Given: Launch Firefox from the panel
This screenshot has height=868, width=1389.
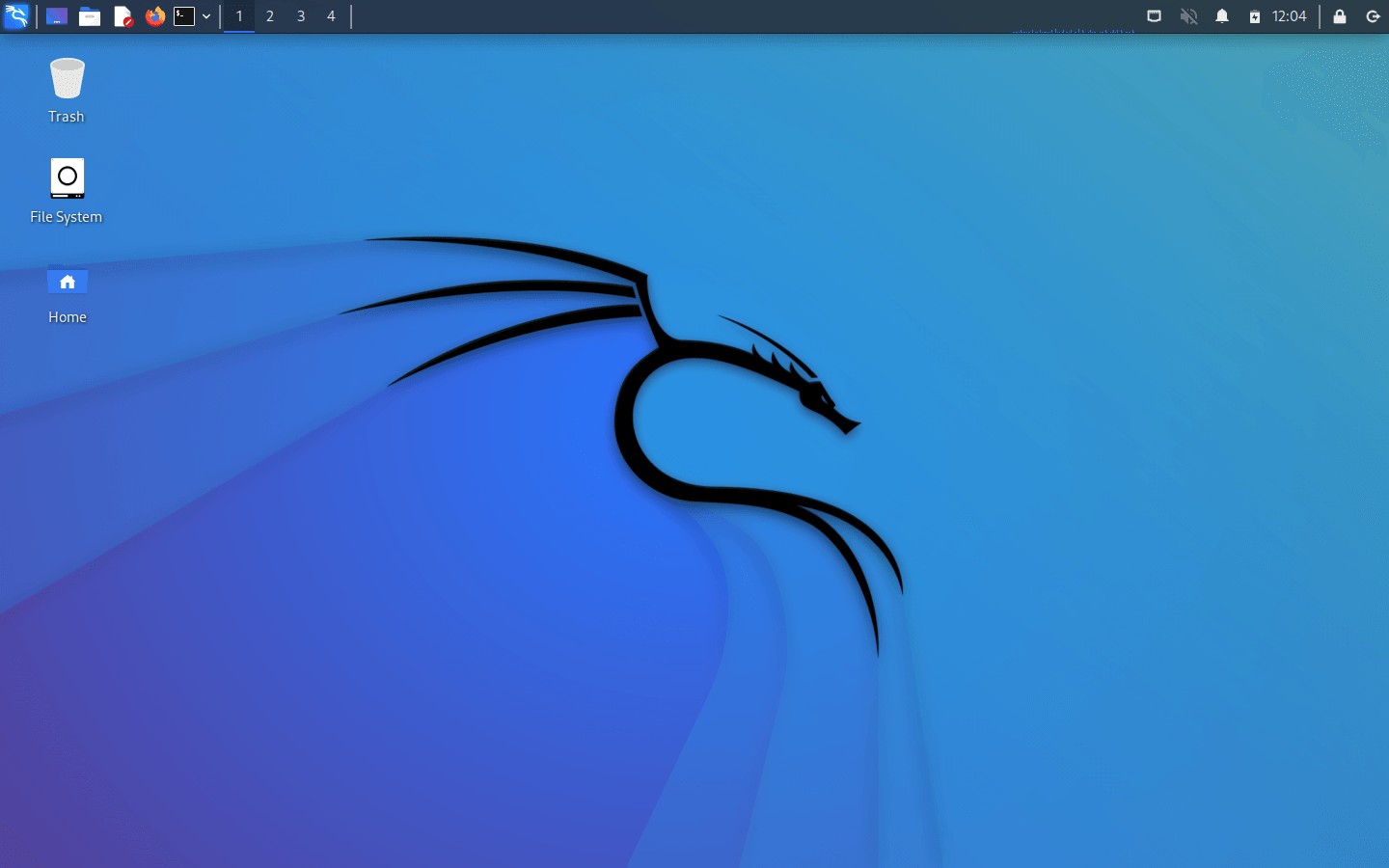Looking at the screenshot, I should [x=155, y=16].
